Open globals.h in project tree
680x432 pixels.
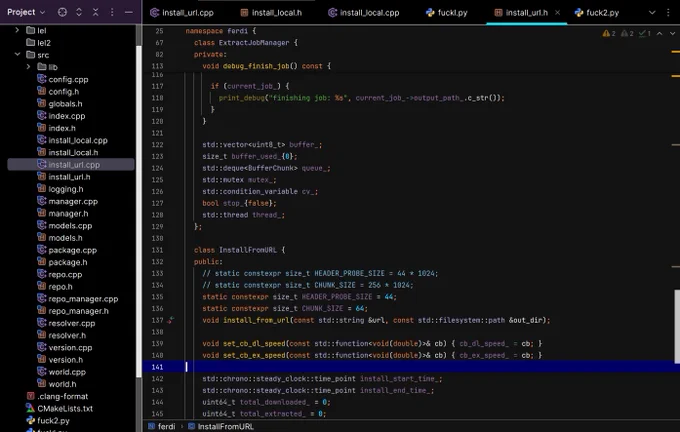coord(60,104)
